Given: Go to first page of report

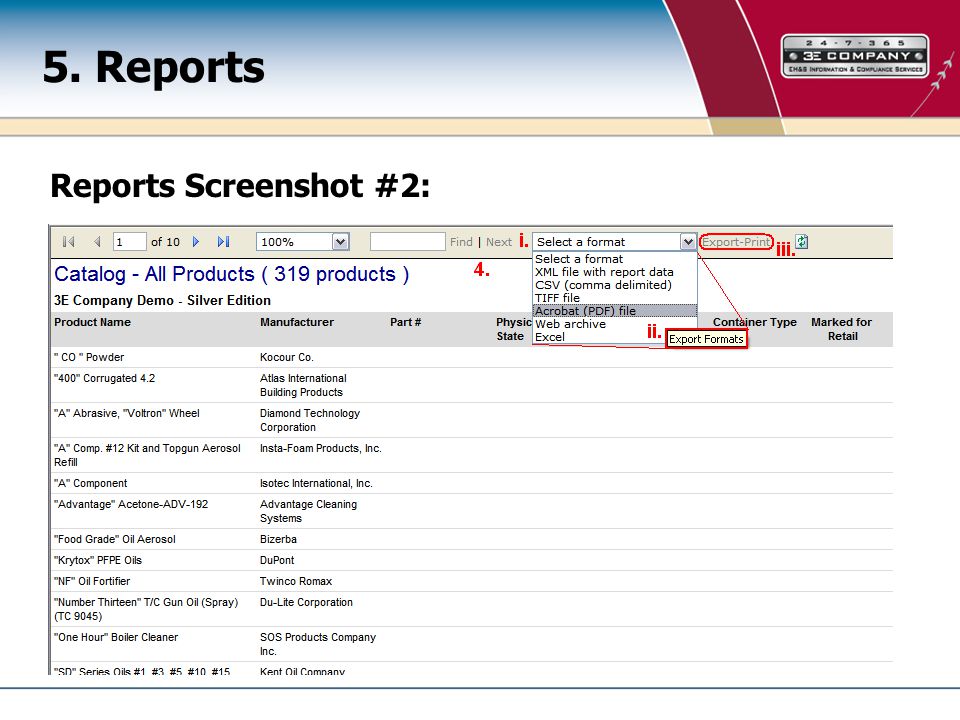Looking at the screenshot, I should (x=69, y=242).
